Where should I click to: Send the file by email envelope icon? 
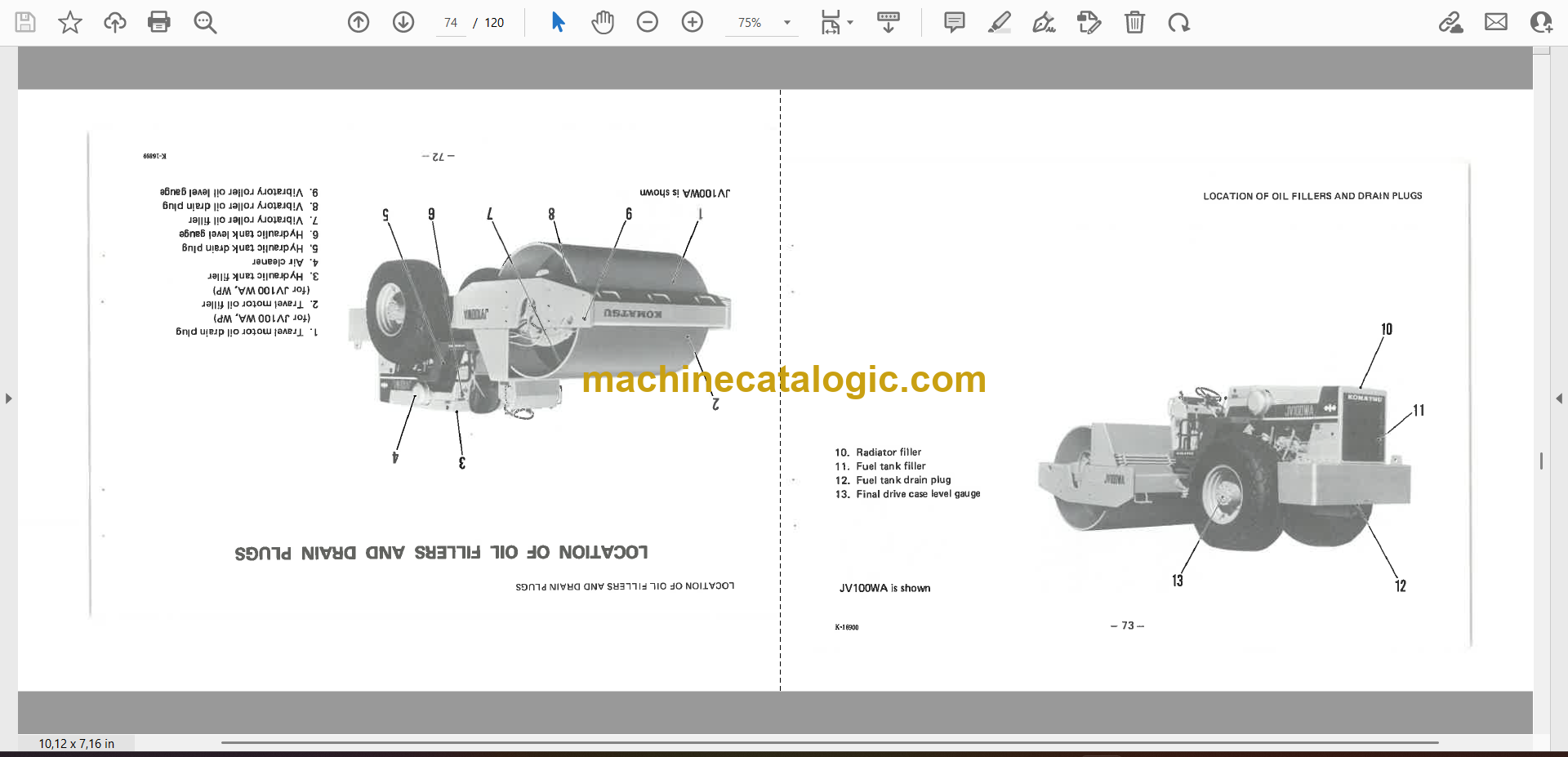coord(1496,22)
